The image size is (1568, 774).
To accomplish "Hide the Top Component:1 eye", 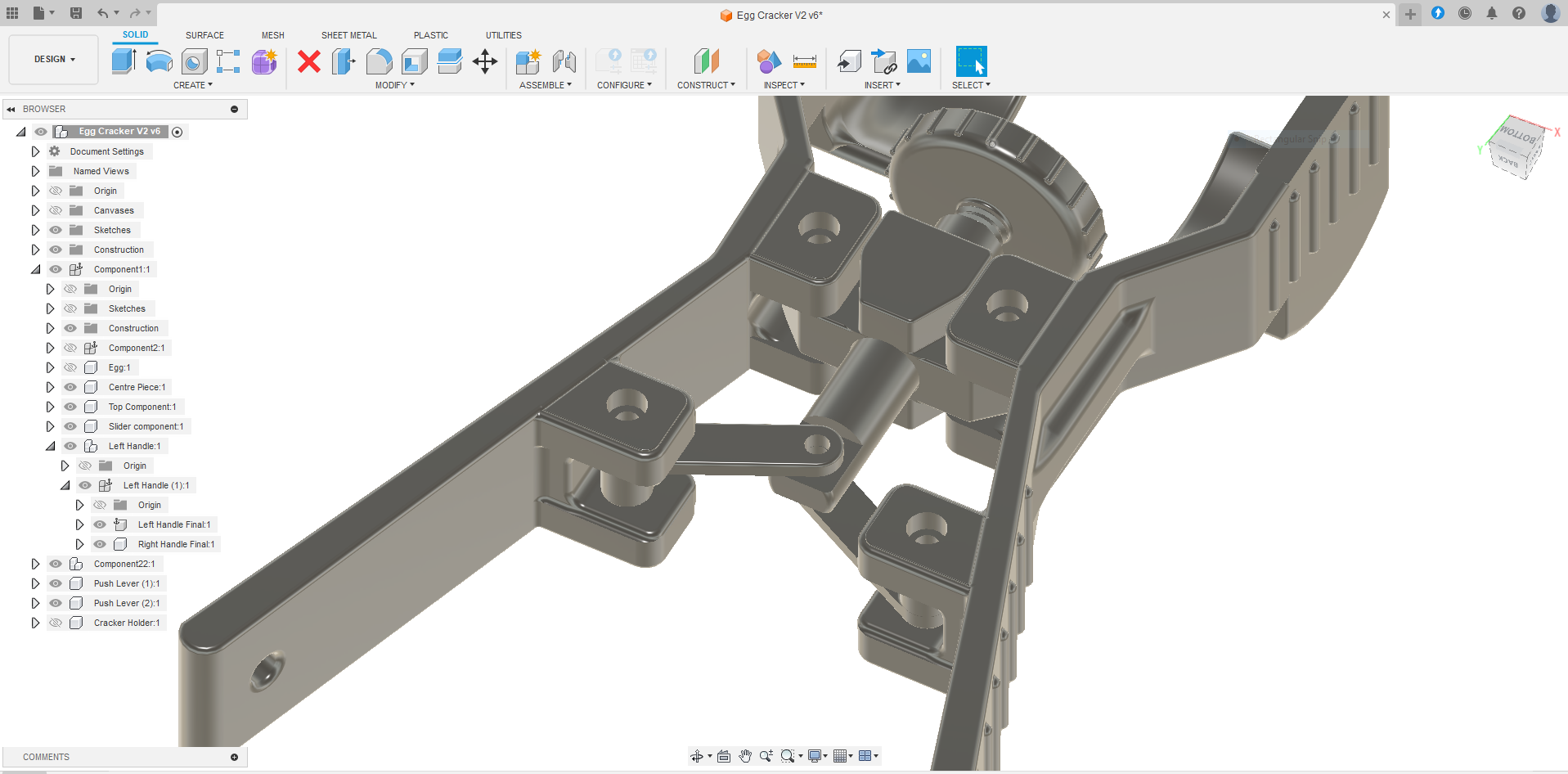I will point(70,407).
